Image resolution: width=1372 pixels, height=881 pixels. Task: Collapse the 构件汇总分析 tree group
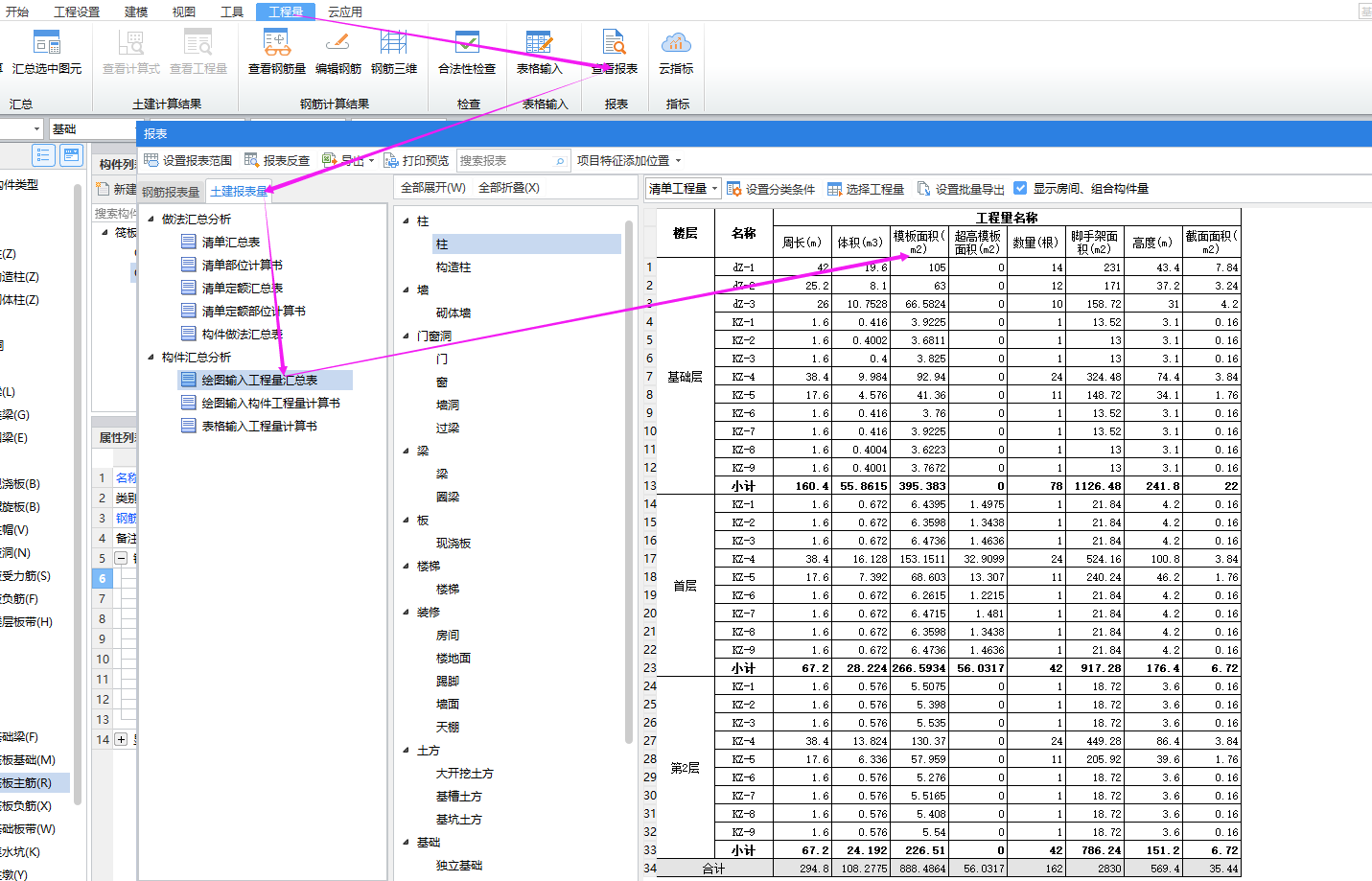(151, 357)
